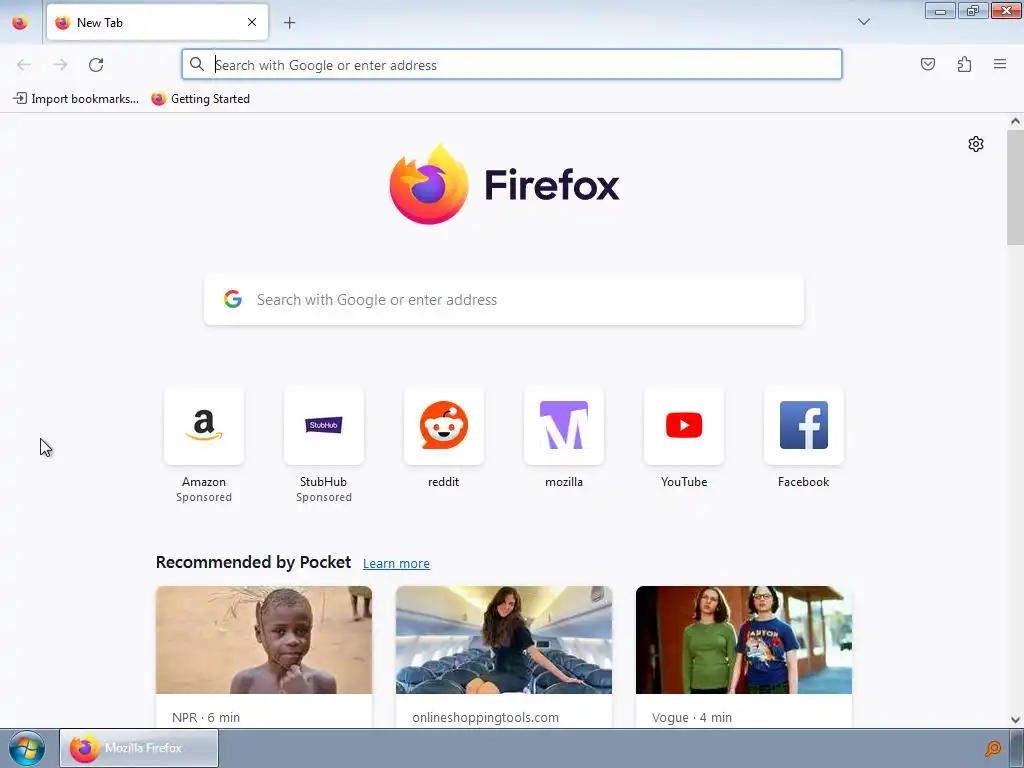Open the onlineshoppingtools.com story thumbnail
The height and width of the screenshot is (768, 1024).
tap(504, 640)
